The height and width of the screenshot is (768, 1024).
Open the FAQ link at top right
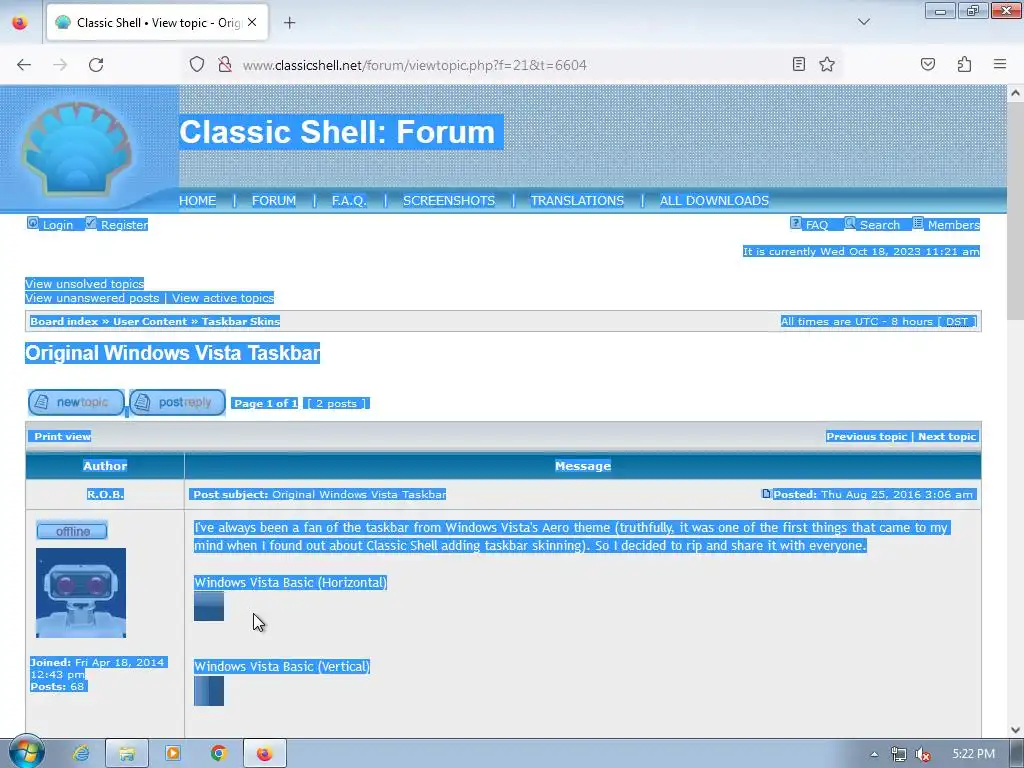pyautogui.click(x=816, y=225)
